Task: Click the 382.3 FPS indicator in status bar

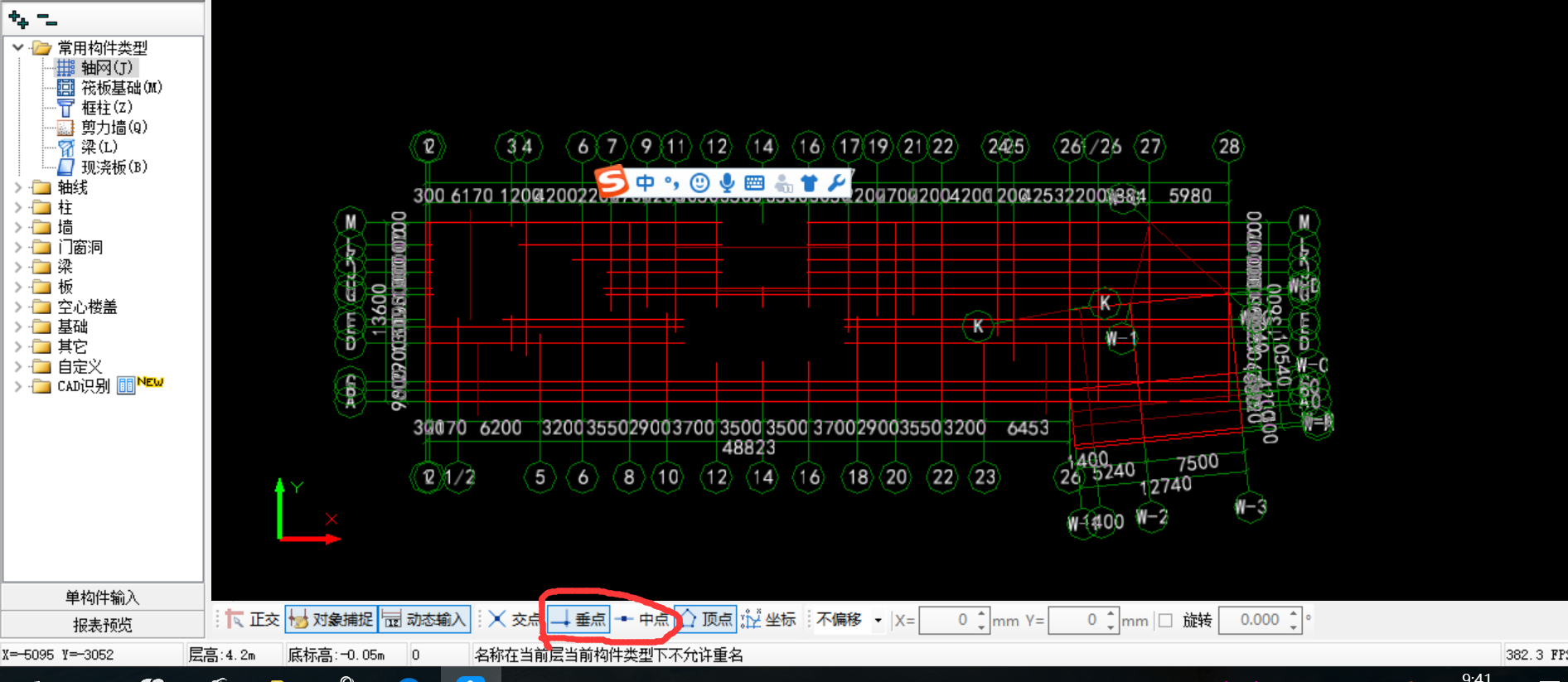Action: pos(1536,655)
